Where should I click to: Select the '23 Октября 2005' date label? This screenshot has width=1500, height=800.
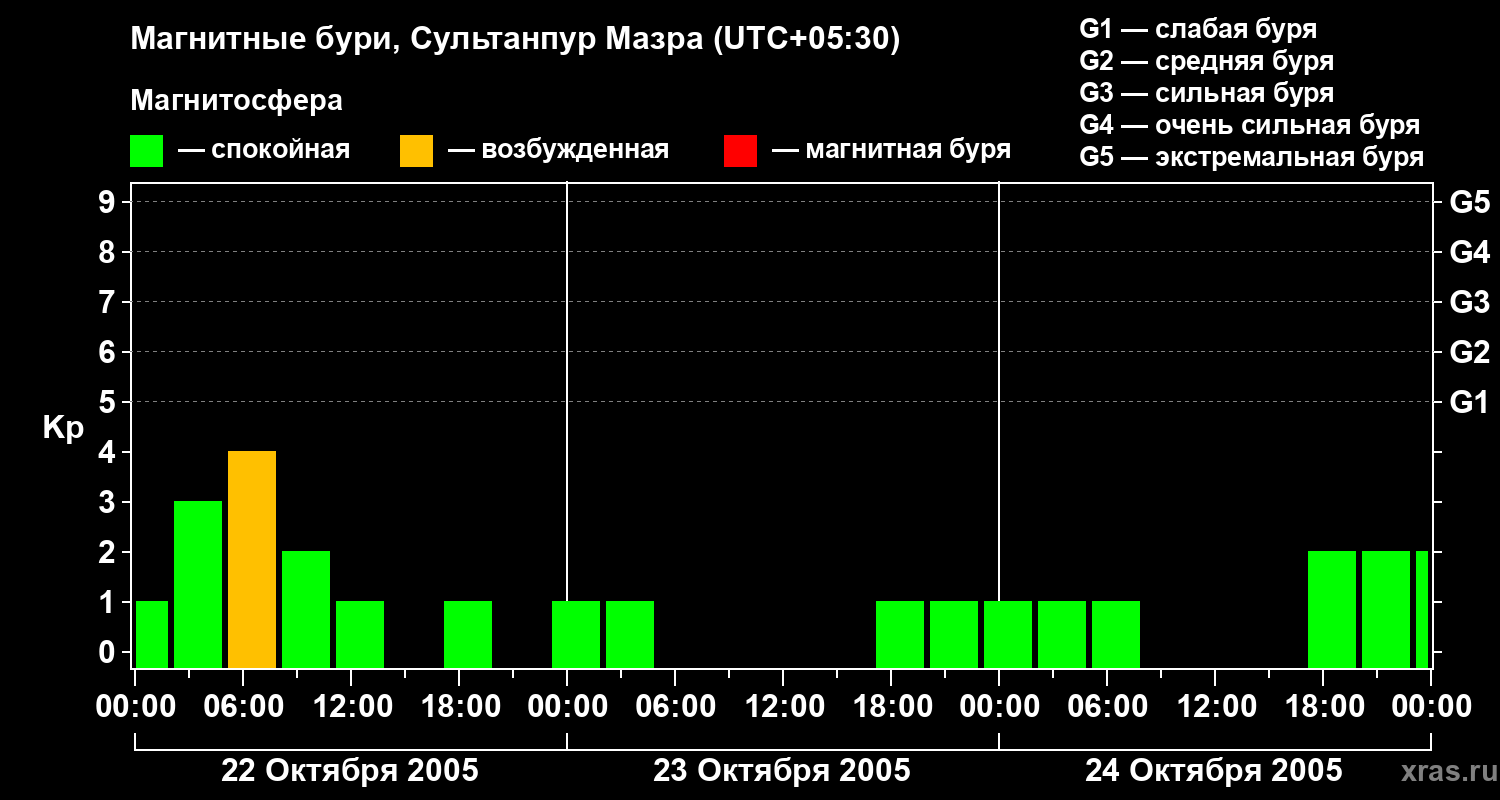point(781,771)
